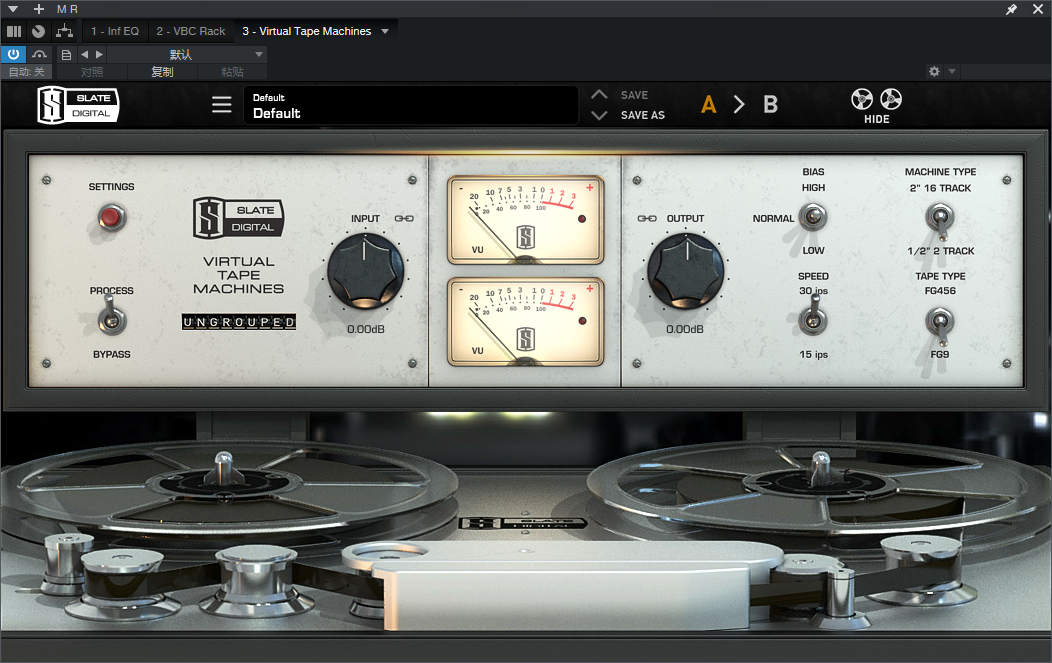This screenshot has width=1052, height=663.
Task: Open the preset file document icon
Action: click(66, 54)
